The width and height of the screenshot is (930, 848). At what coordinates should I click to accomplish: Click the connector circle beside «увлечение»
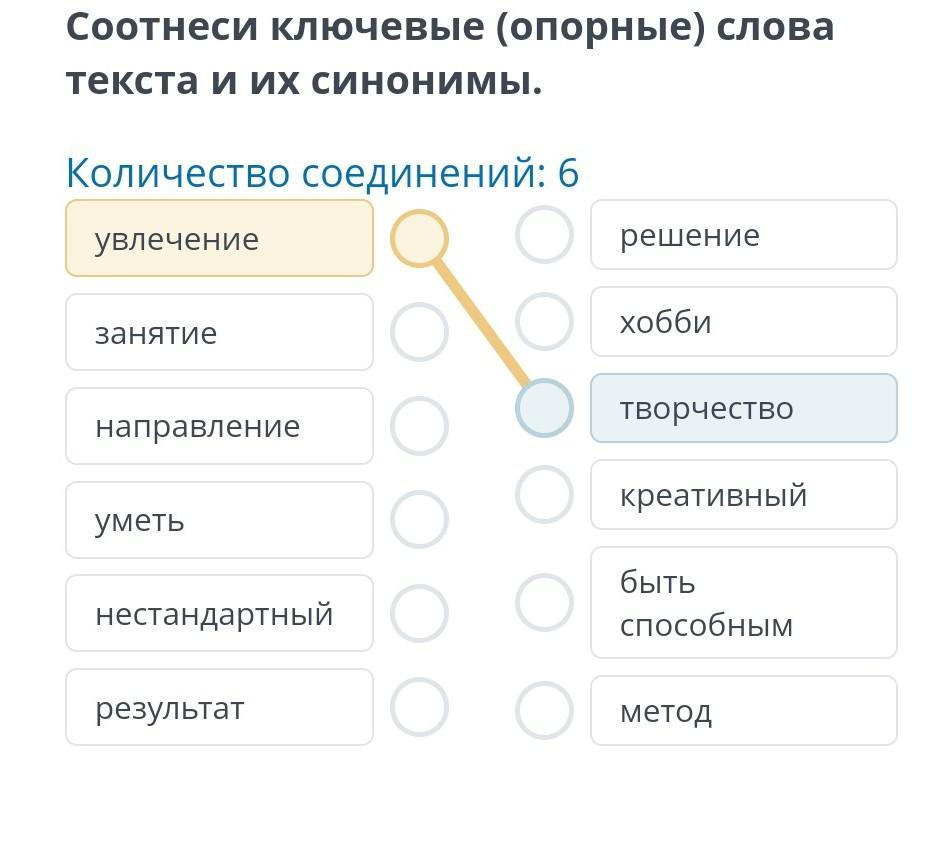419,238
